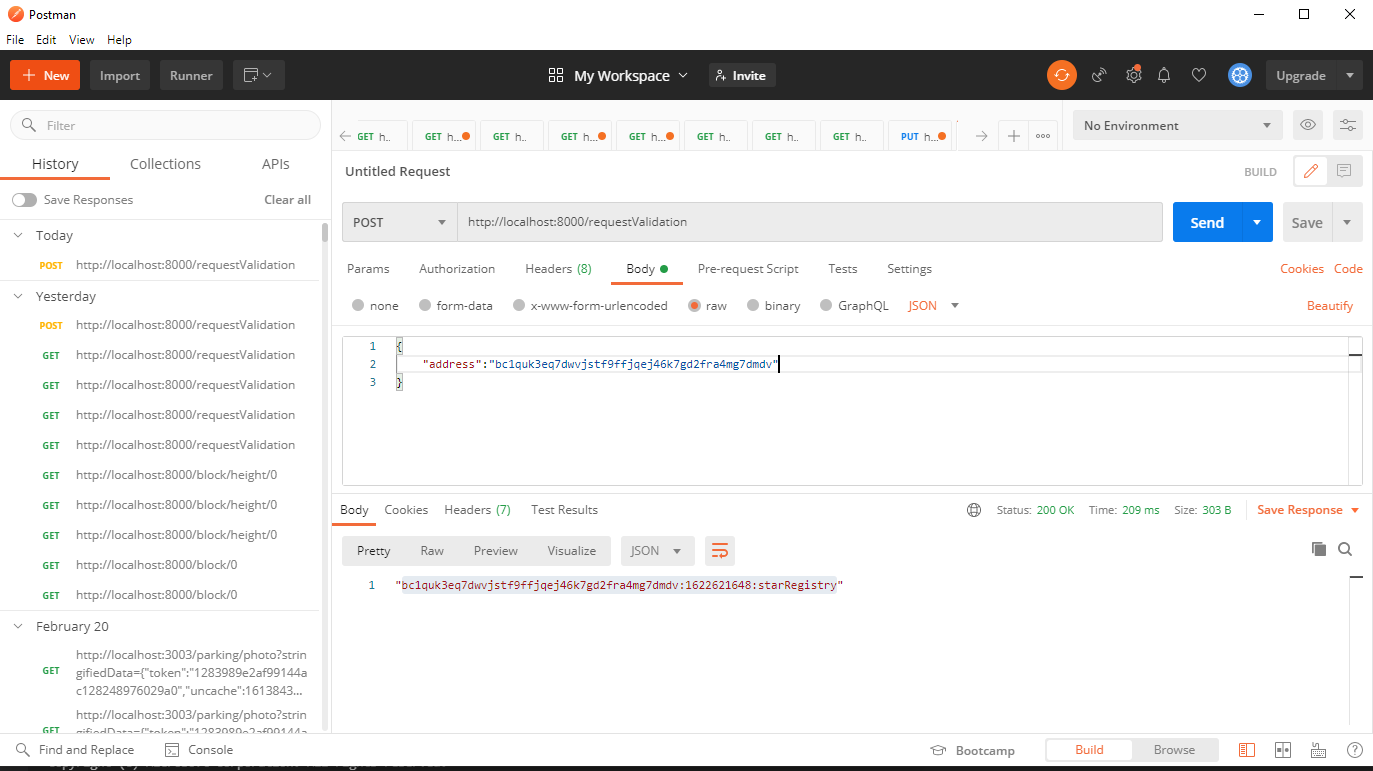Screen dimensions: 1373x771
Task: Open Bootcamp in status bar
Action: coord(972,750)
